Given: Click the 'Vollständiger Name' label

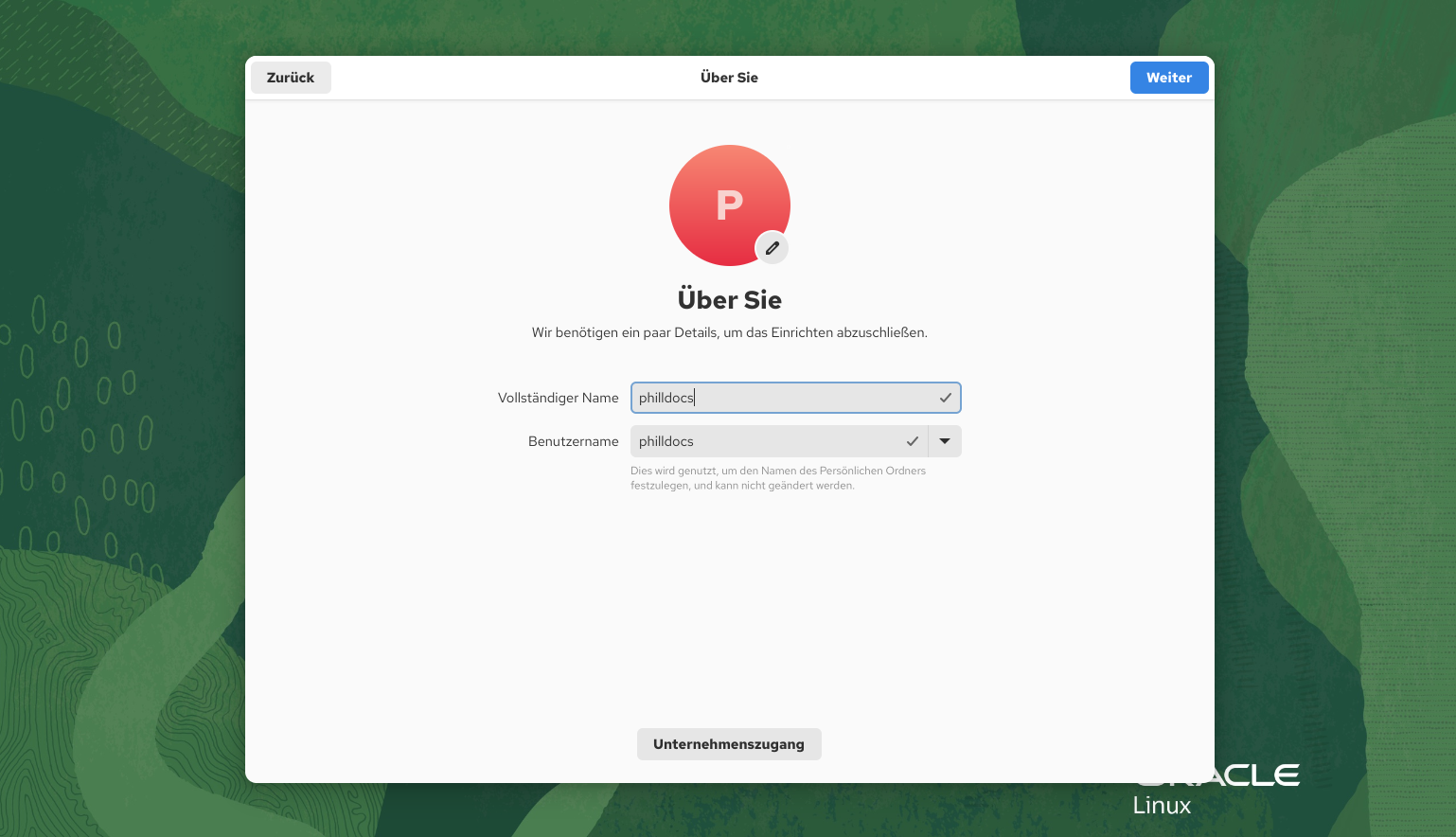Looking at the screenshot, I should pos(558,398).
